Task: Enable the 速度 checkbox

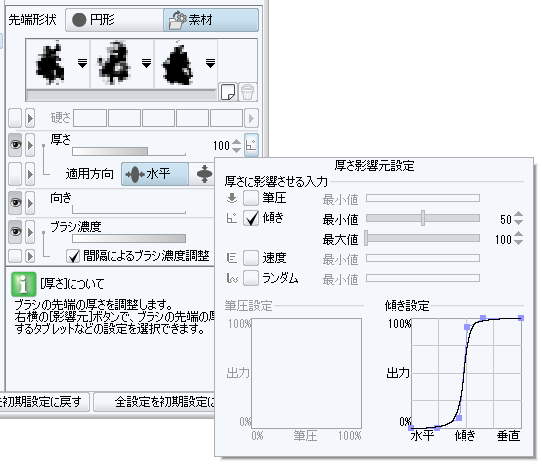Action: pos(251,258)
